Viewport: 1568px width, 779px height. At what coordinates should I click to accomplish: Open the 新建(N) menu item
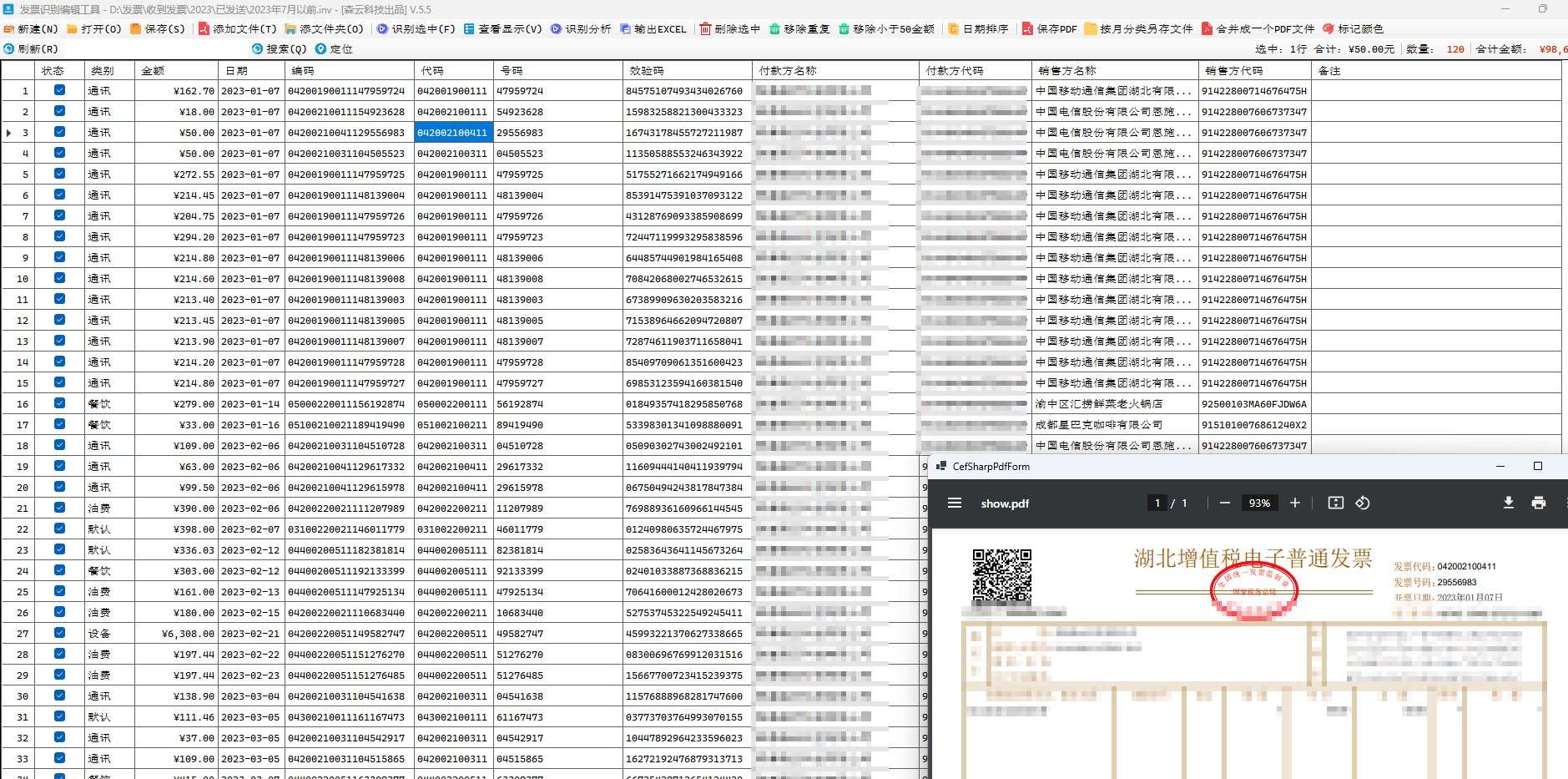[x=31, y=28]
